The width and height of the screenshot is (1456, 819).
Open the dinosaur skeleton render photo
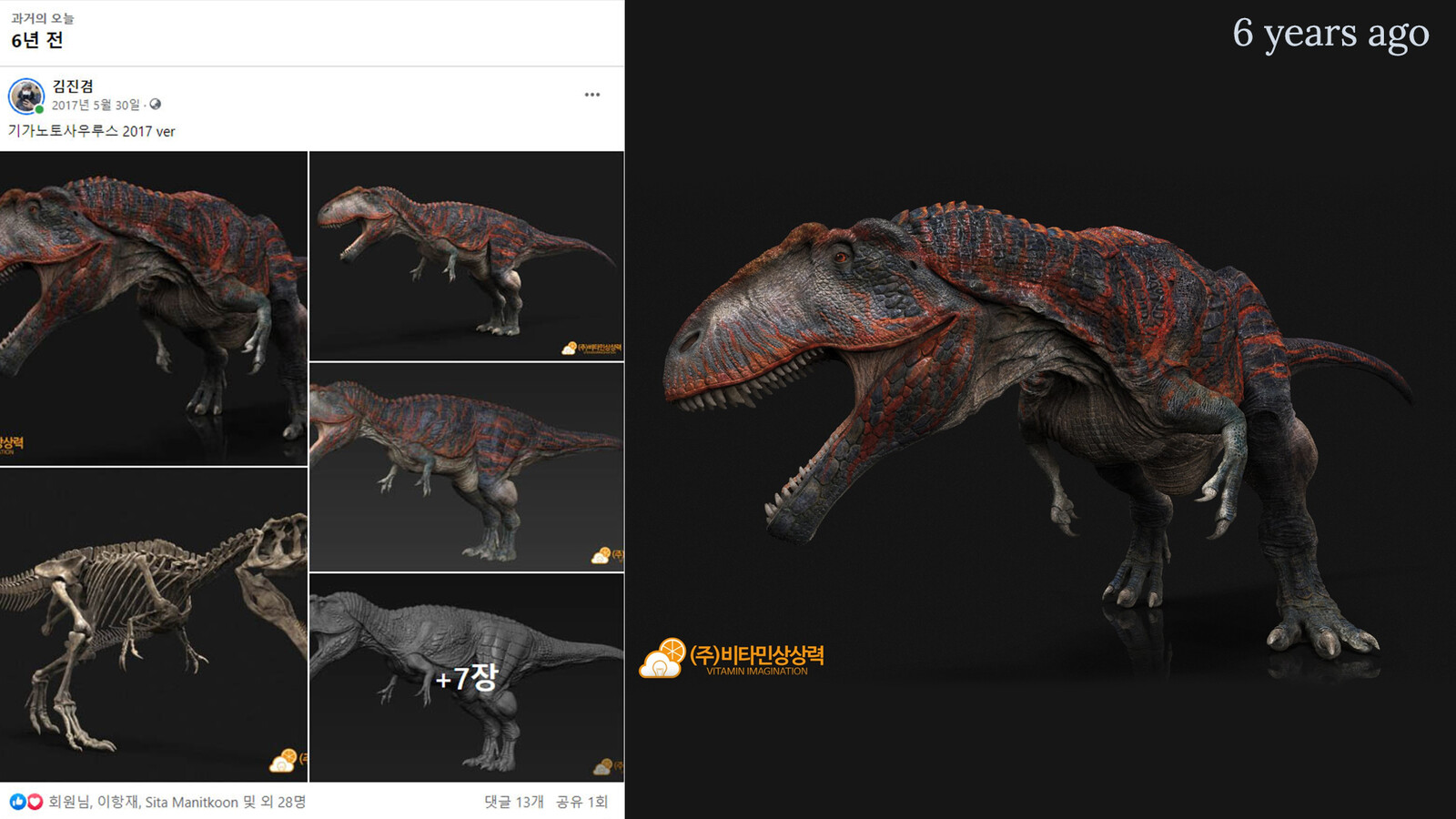tap(154, 625)
